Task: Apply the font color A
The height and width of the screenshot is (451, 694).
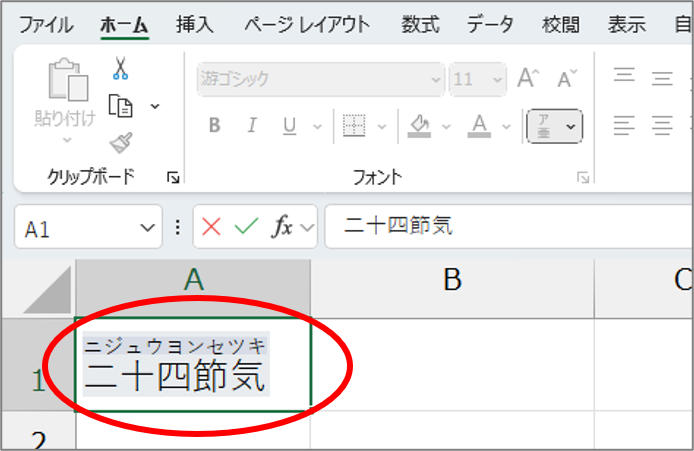Action: (479, 126)
